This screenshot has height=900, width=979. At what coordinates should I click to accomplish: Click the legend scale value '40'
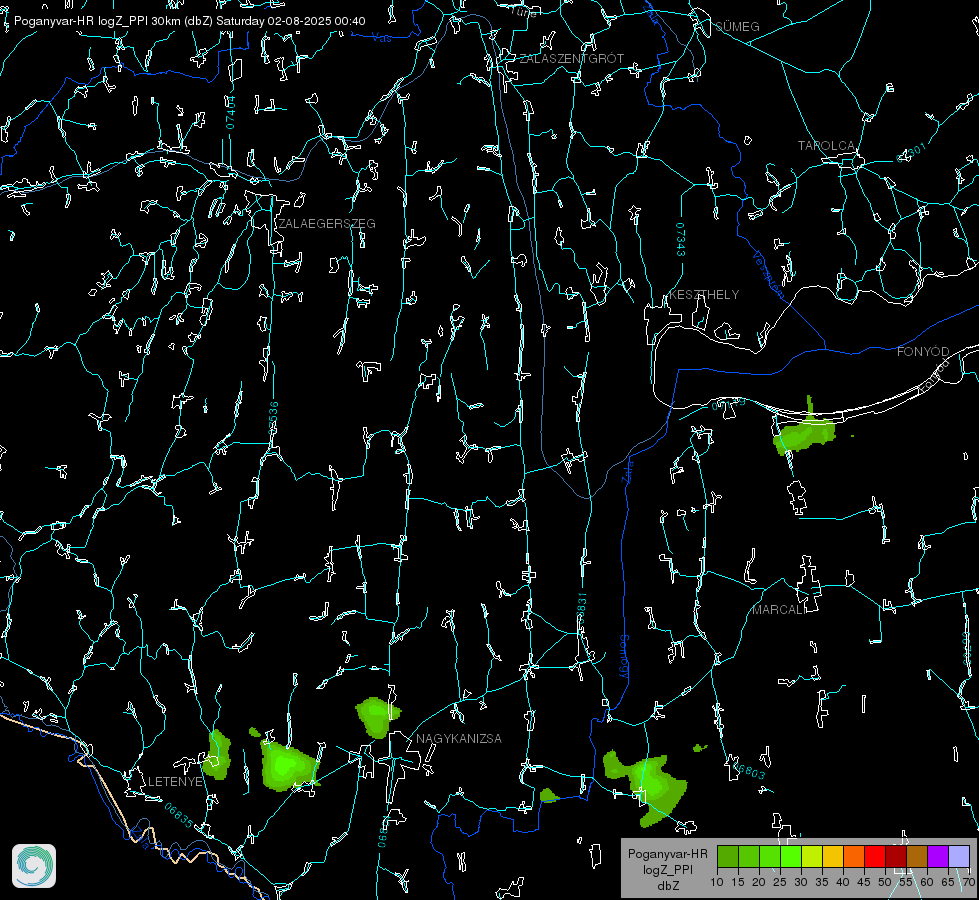click(843, 882)
